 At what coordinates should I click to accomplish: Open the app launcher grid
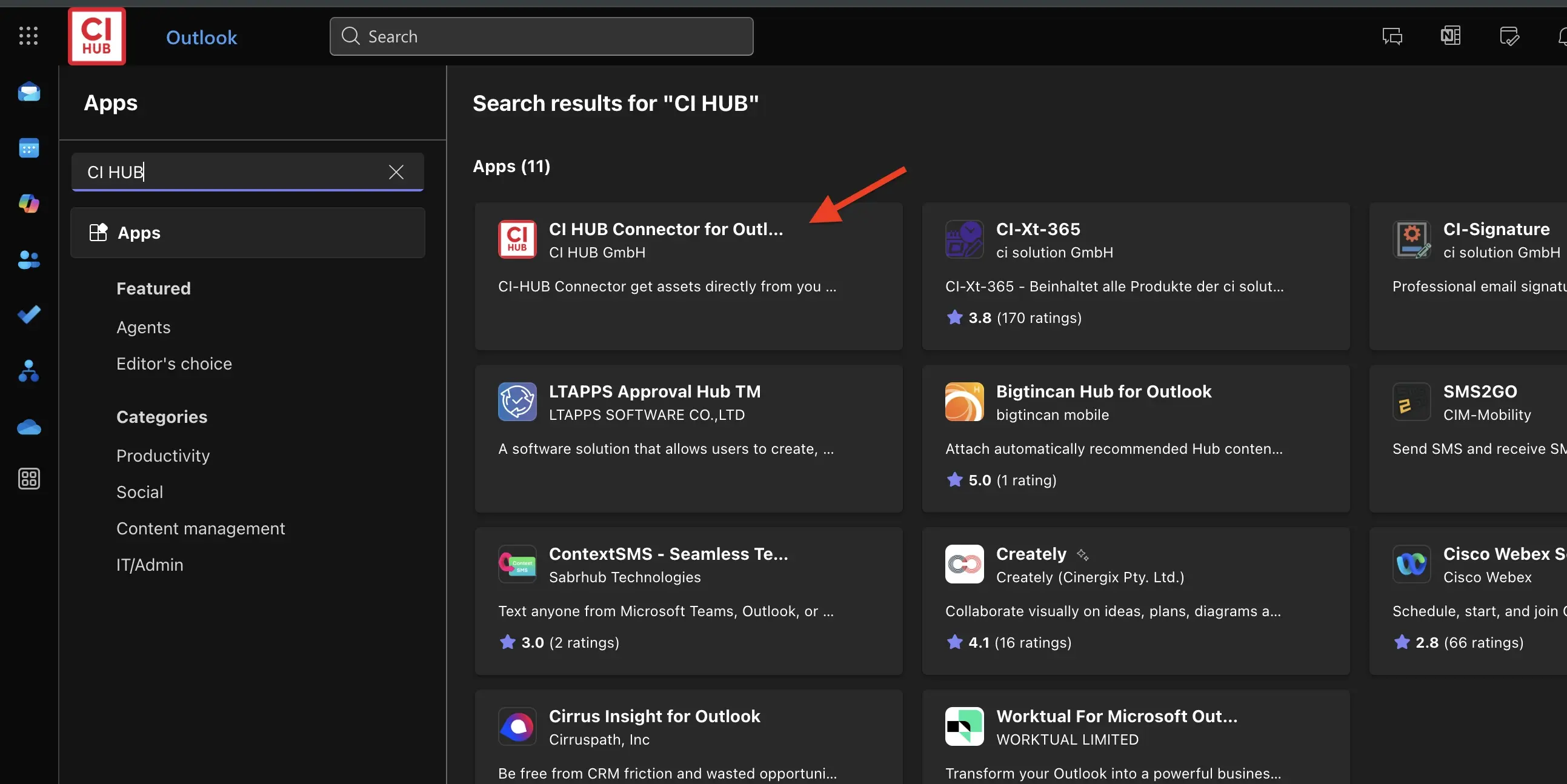pyautogui.click(x=28, y=36)
